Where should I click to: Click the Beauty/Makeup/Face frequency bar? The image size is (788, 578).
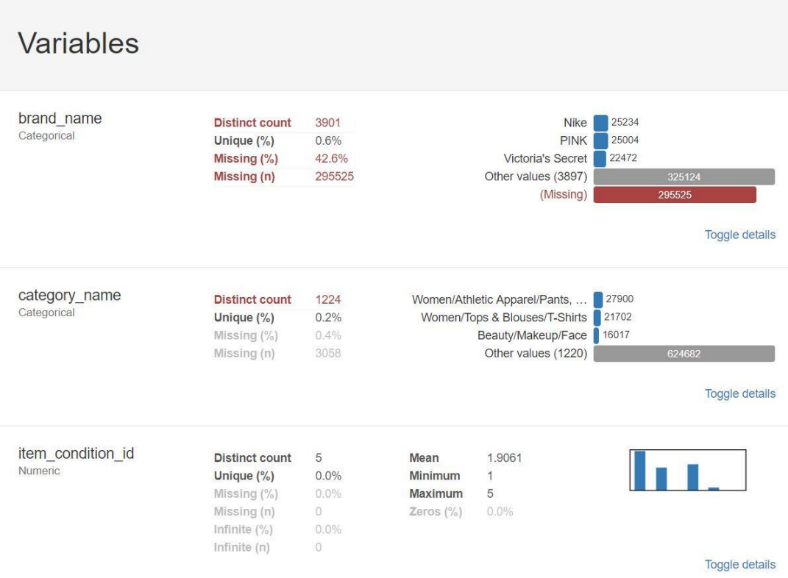596,335
